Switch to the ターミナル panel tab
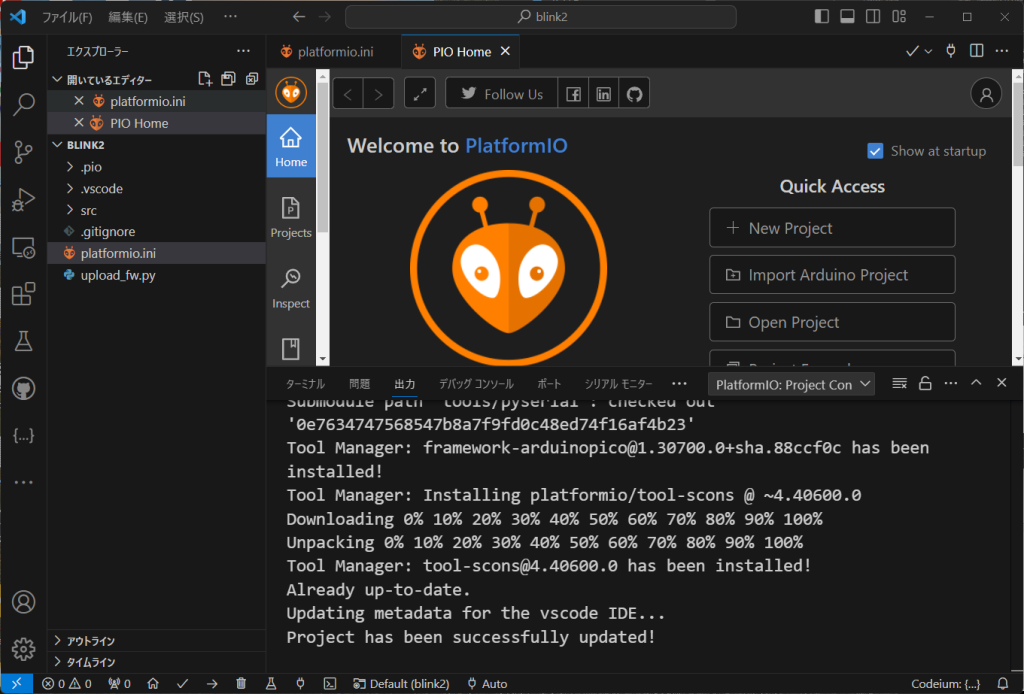 (x=305, y=384)
